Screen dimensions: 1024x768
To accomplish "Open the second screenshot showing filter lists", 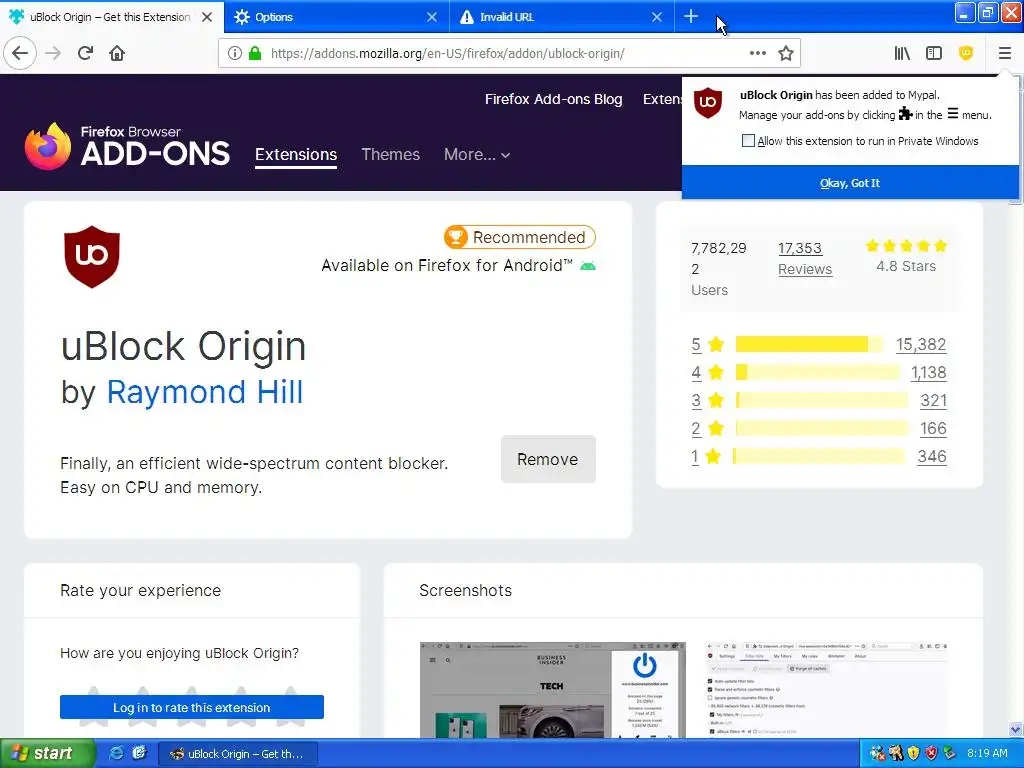I will coord(827,690).
